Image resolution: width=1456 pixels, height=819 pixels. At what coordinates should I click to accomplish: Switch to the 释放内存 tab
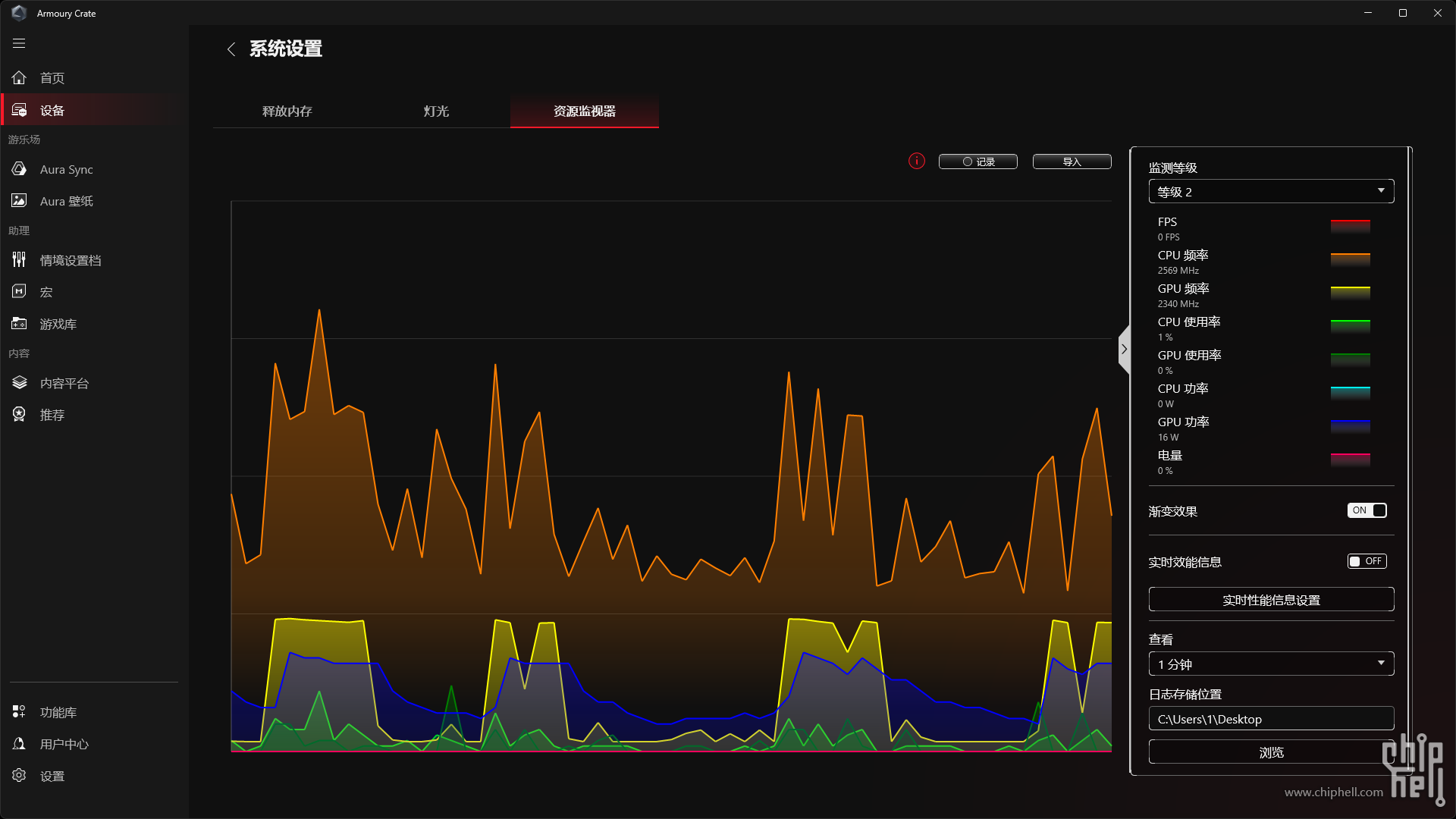(287, 111)
